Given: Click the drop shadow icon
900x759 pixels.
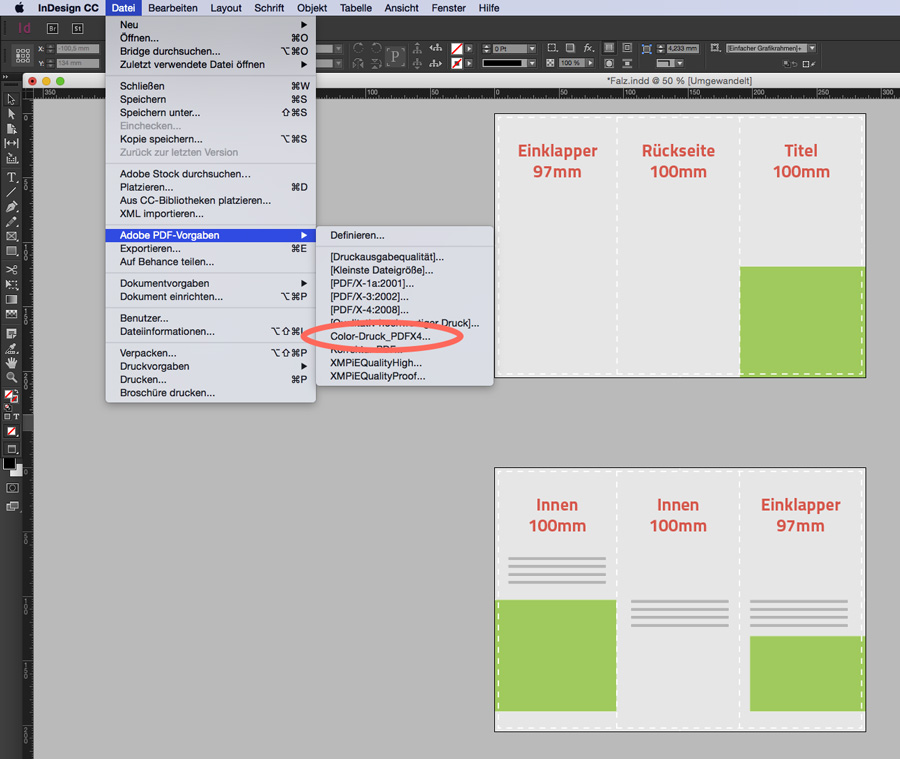Looking at the screenshot, I should tap(570, 48).
